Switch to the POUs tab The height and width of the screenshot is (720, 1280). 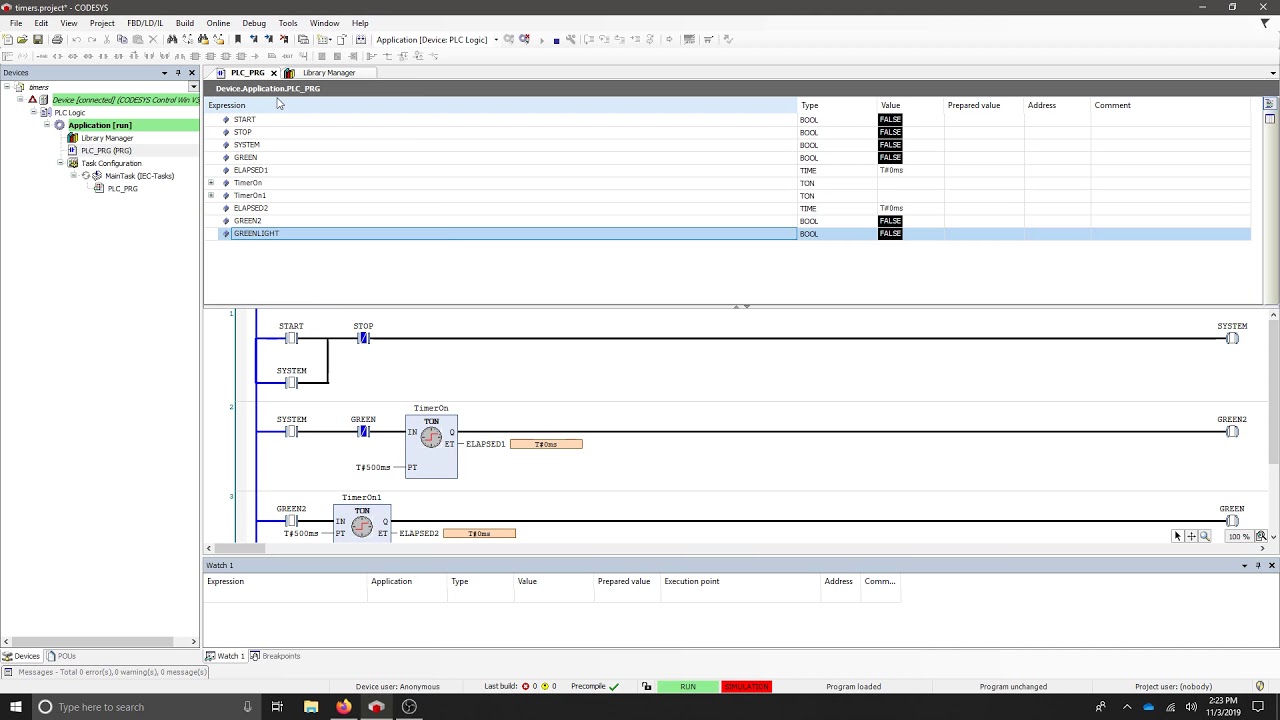click(62, 656)
